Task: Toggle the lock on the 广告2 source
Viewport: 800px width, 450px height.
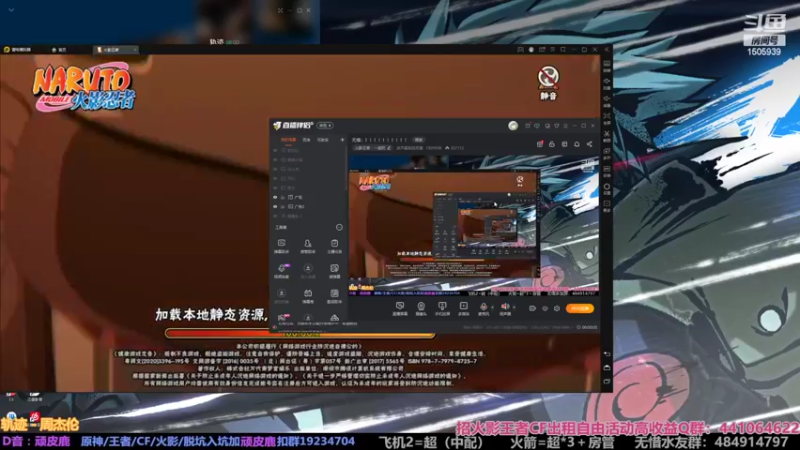Action: coord(283,207)
